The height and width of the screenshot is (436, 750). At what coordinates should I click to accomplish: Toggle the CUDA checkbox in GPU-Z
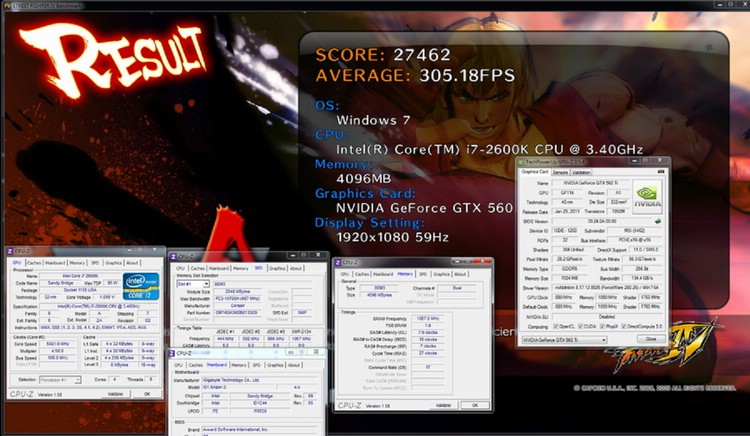pyautogui.click(x=580, y=327)
